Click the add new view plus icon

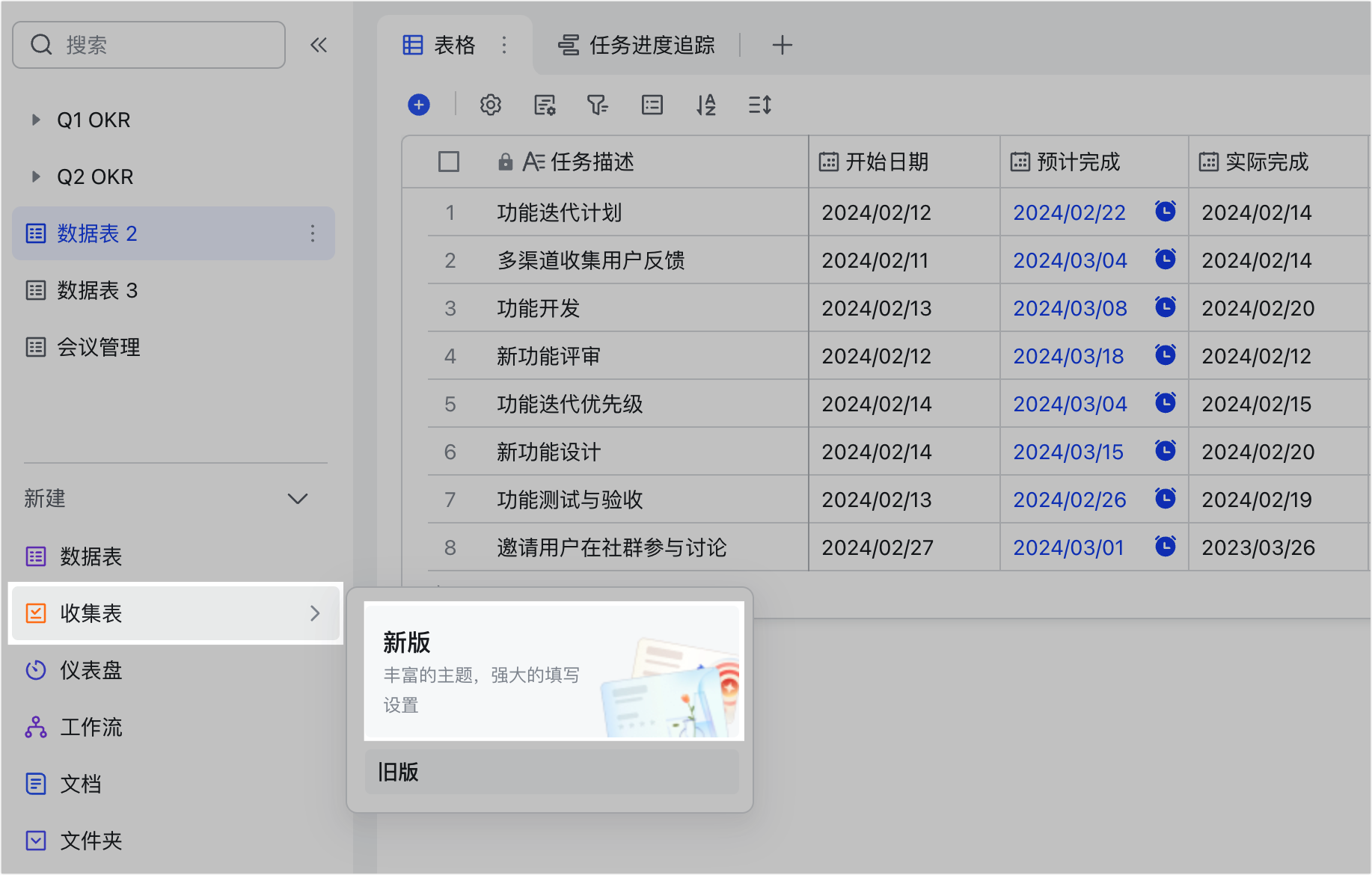[782, 45]
